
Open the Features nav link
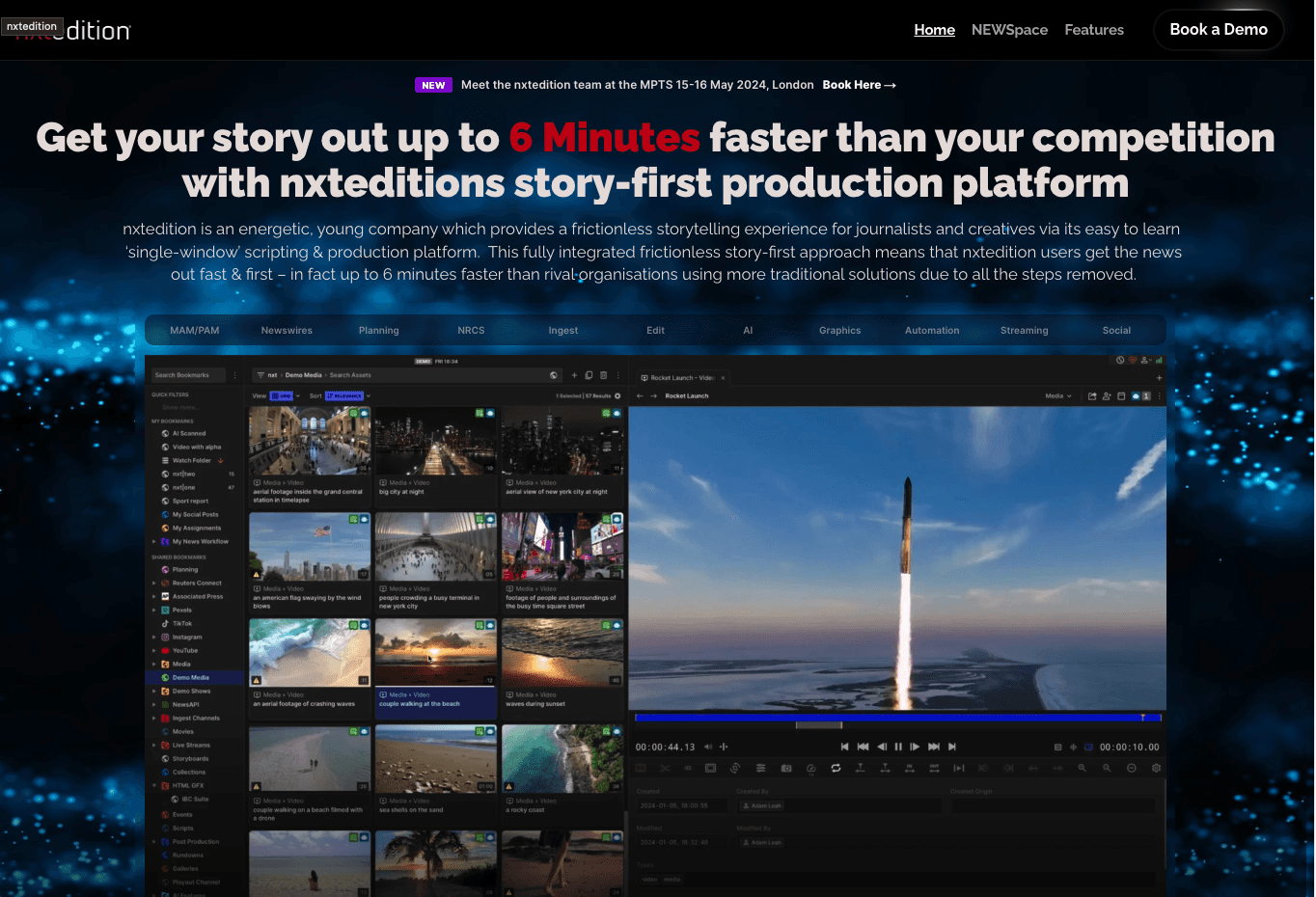point(1094,30)
